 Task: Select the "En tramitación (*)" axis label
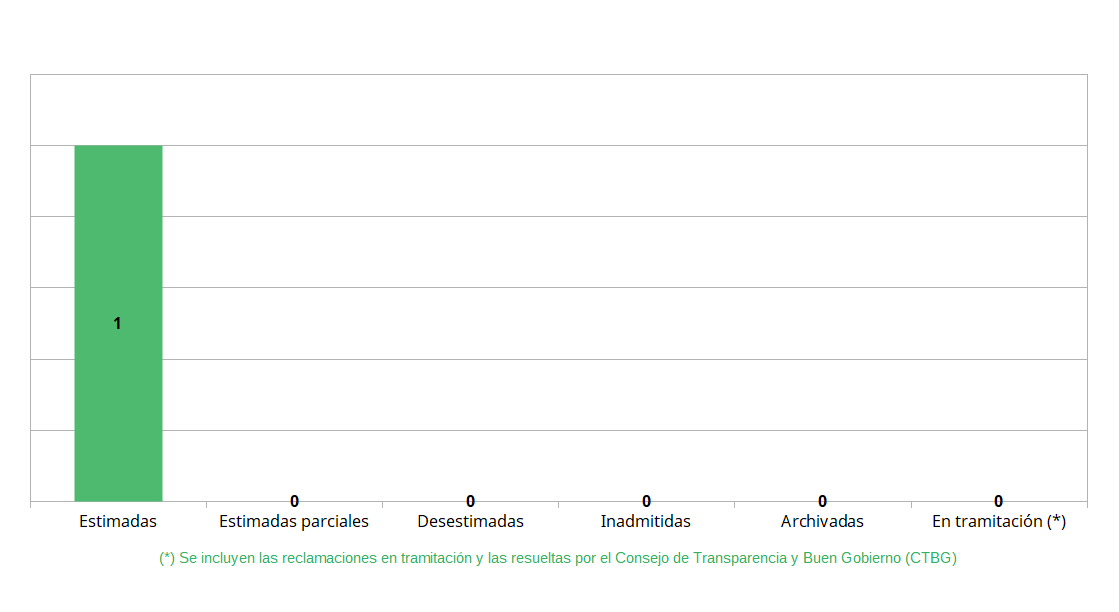point(999,522)
